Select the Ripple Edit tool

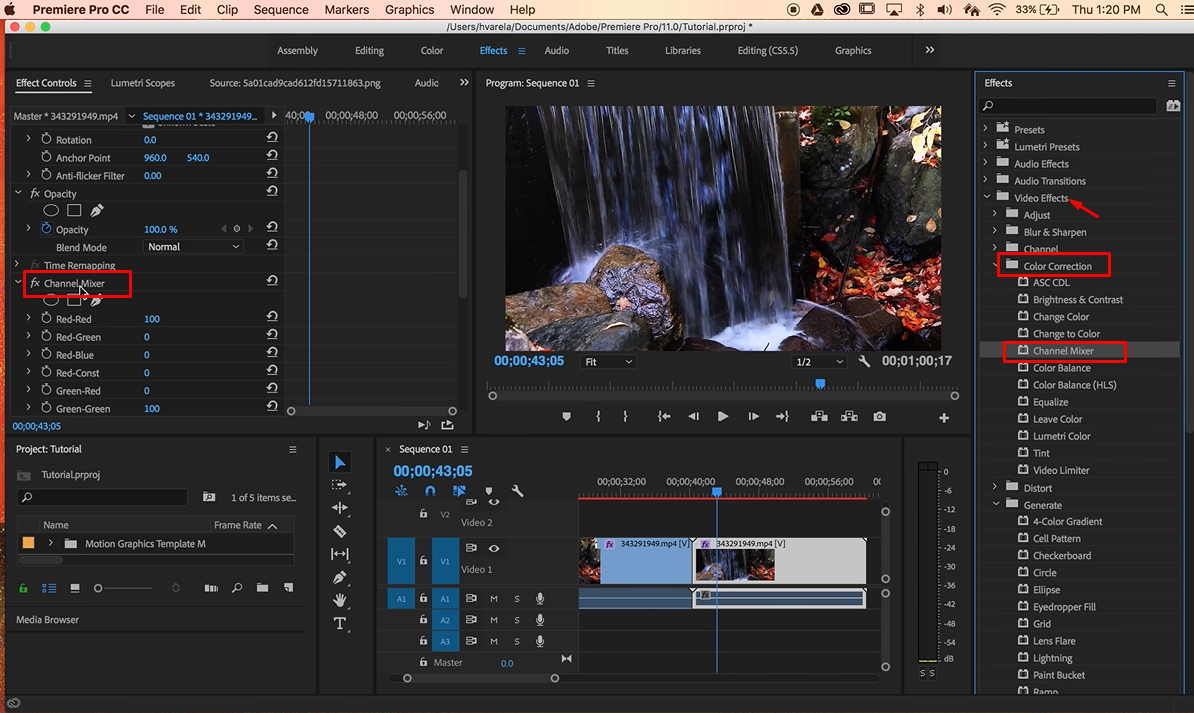[x=340, y=507]
